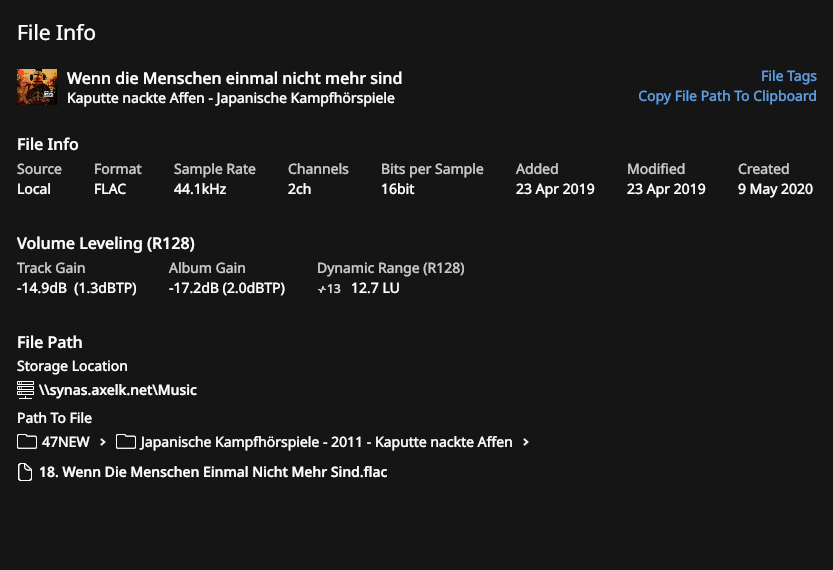The height and width of the screenshot is (570, 833).
Task: Click the Kaputte nackte Affen album subtitle
Action: 231,98
